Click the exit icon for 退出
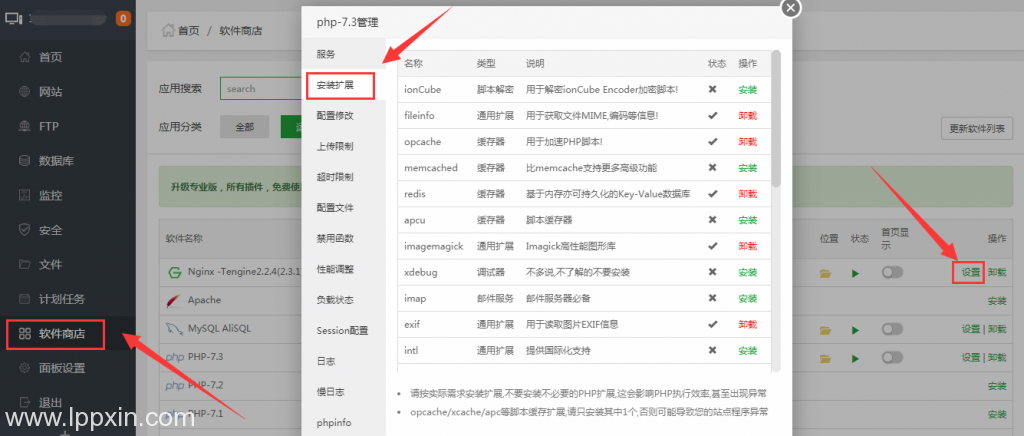1024x436 pixels. click(25, 402)
